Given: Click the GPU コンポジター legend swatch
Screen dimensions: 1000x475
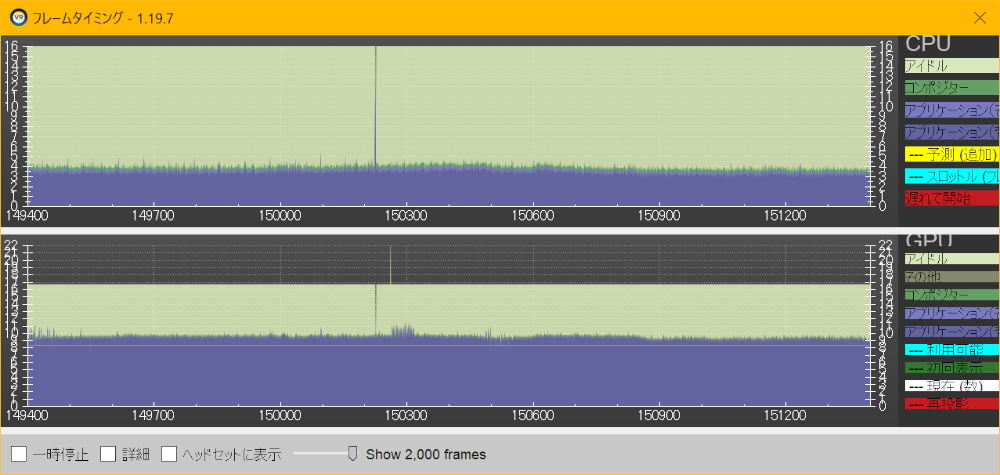Looking at the screenshot, I should 952,295.
